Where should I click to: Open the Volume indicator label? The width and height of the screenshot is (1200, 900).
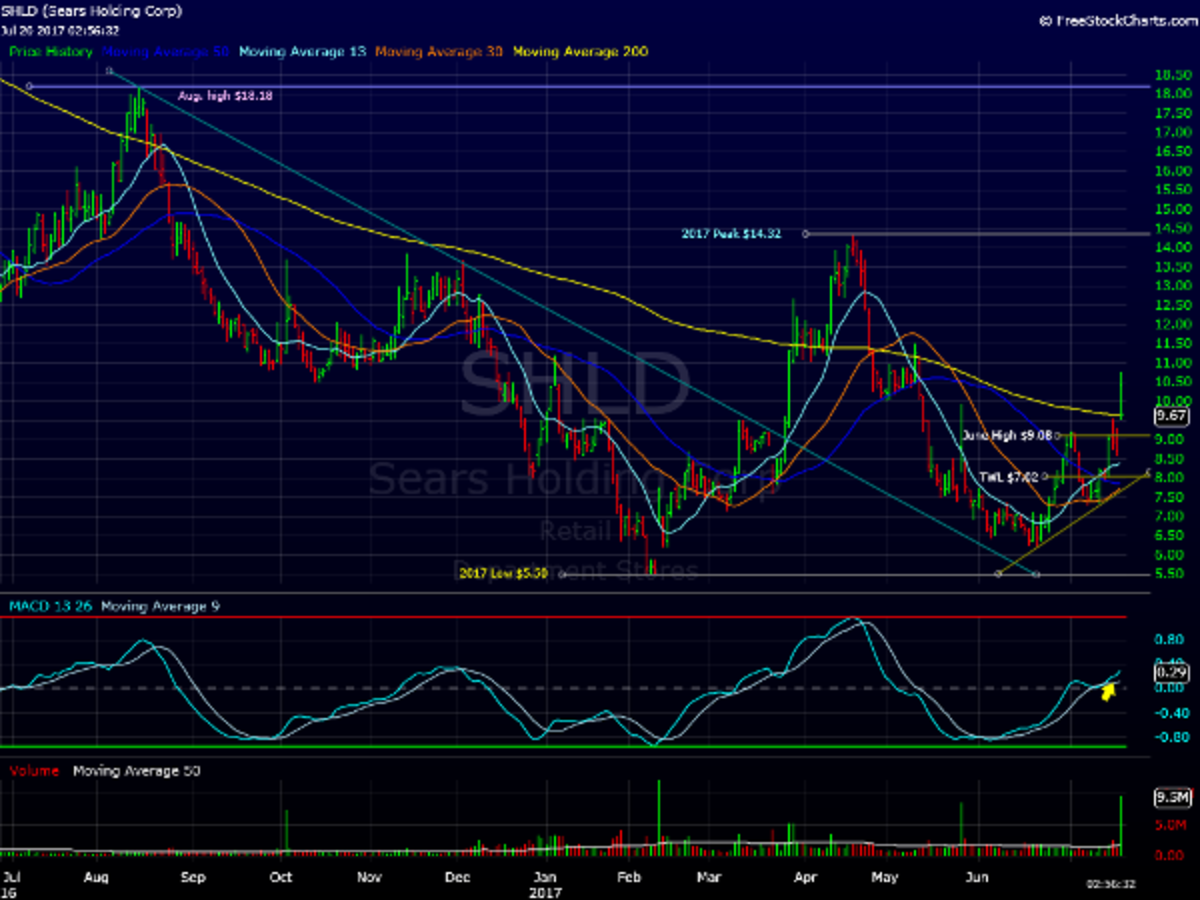click(x=34, y=771)
